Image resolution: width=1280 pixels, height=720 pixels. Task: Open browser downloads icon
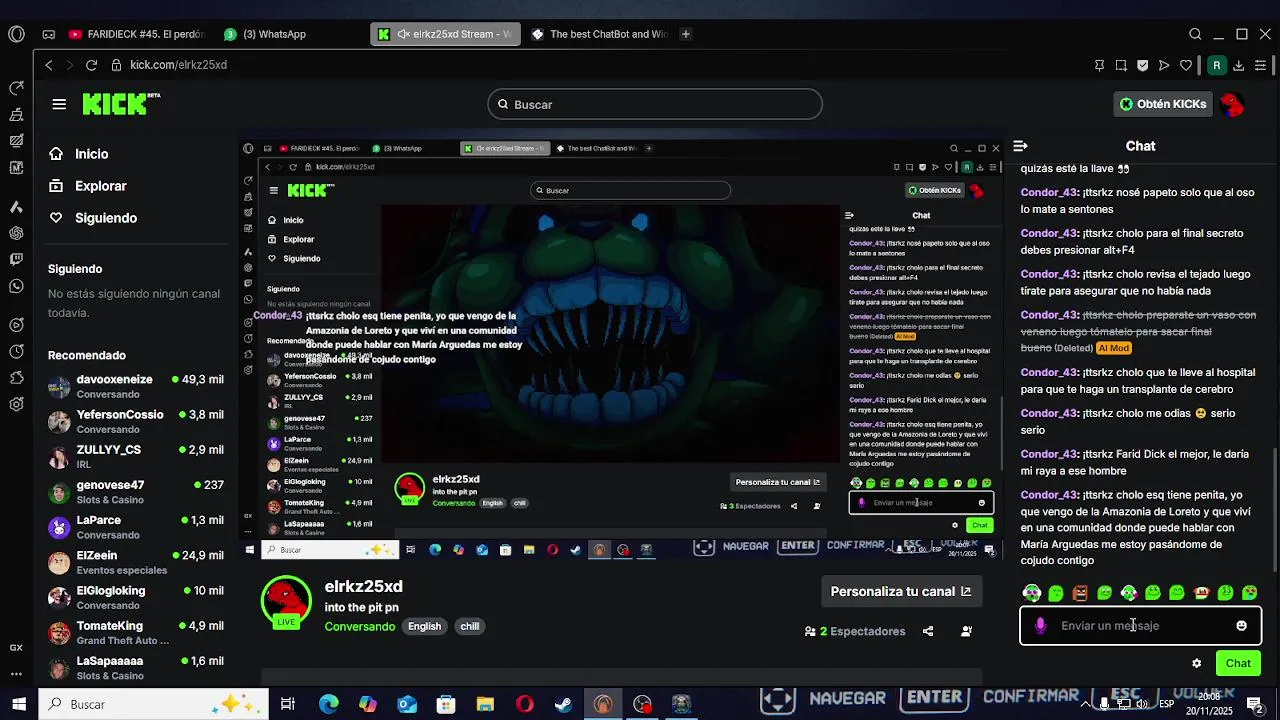point(1238,65)
